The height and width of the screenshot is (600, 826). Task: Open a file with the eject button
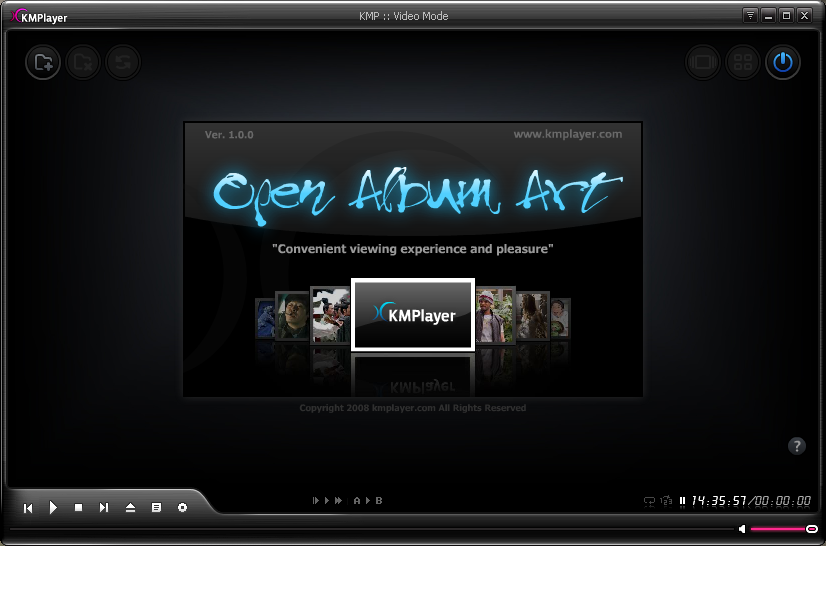tap(130, 507)
